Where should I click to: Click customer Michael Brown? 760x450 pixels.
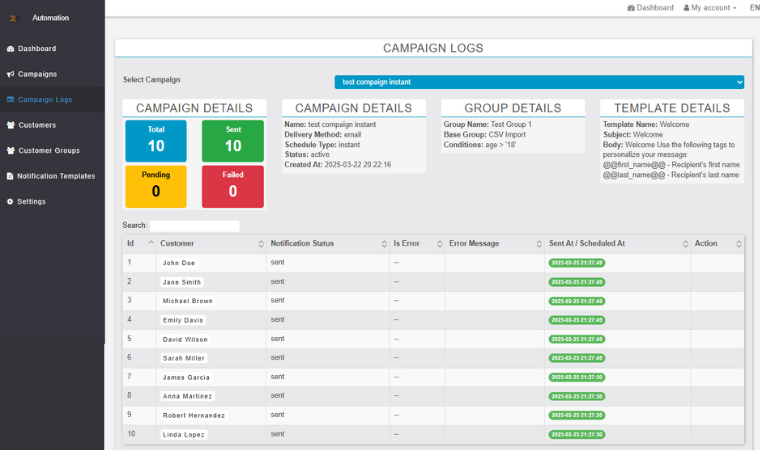pos(188,301)
